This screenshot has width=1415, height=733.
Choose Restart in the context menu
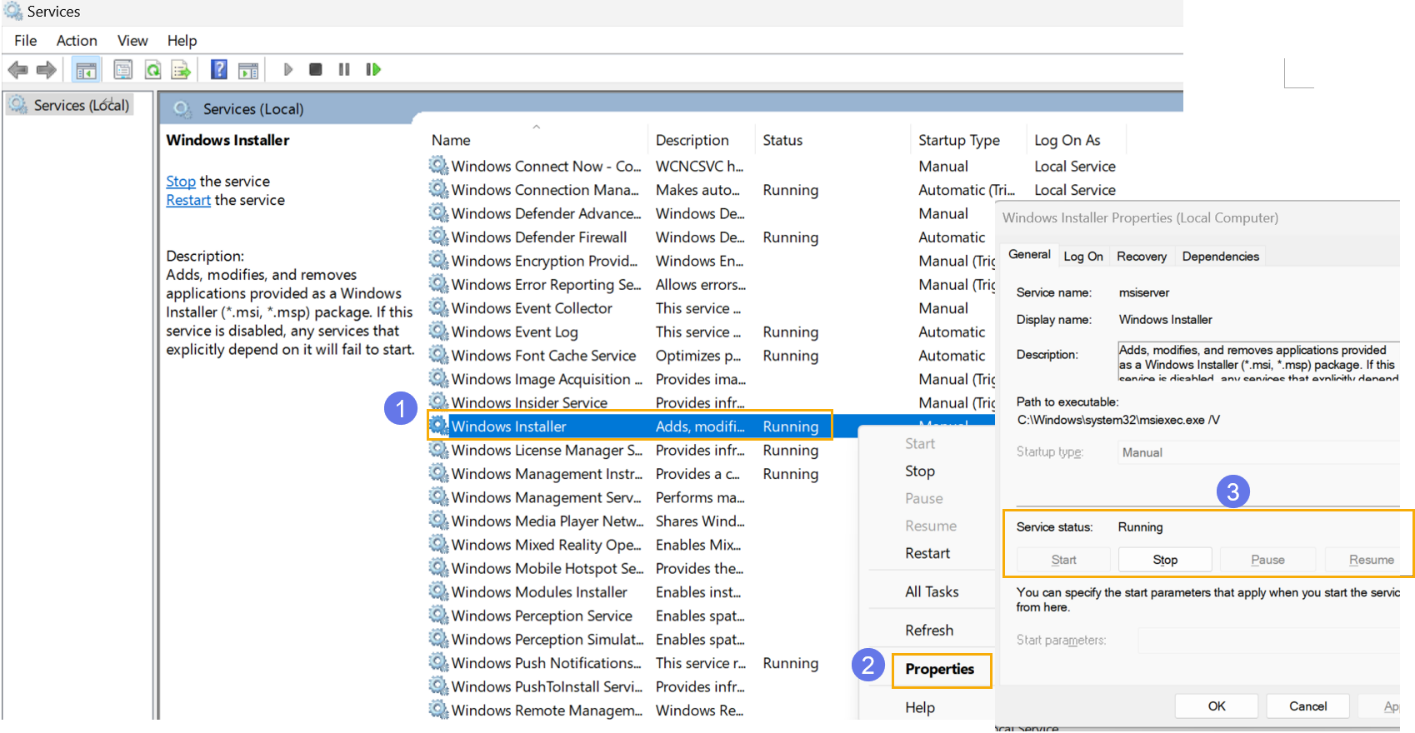click(x=928, y=553)
